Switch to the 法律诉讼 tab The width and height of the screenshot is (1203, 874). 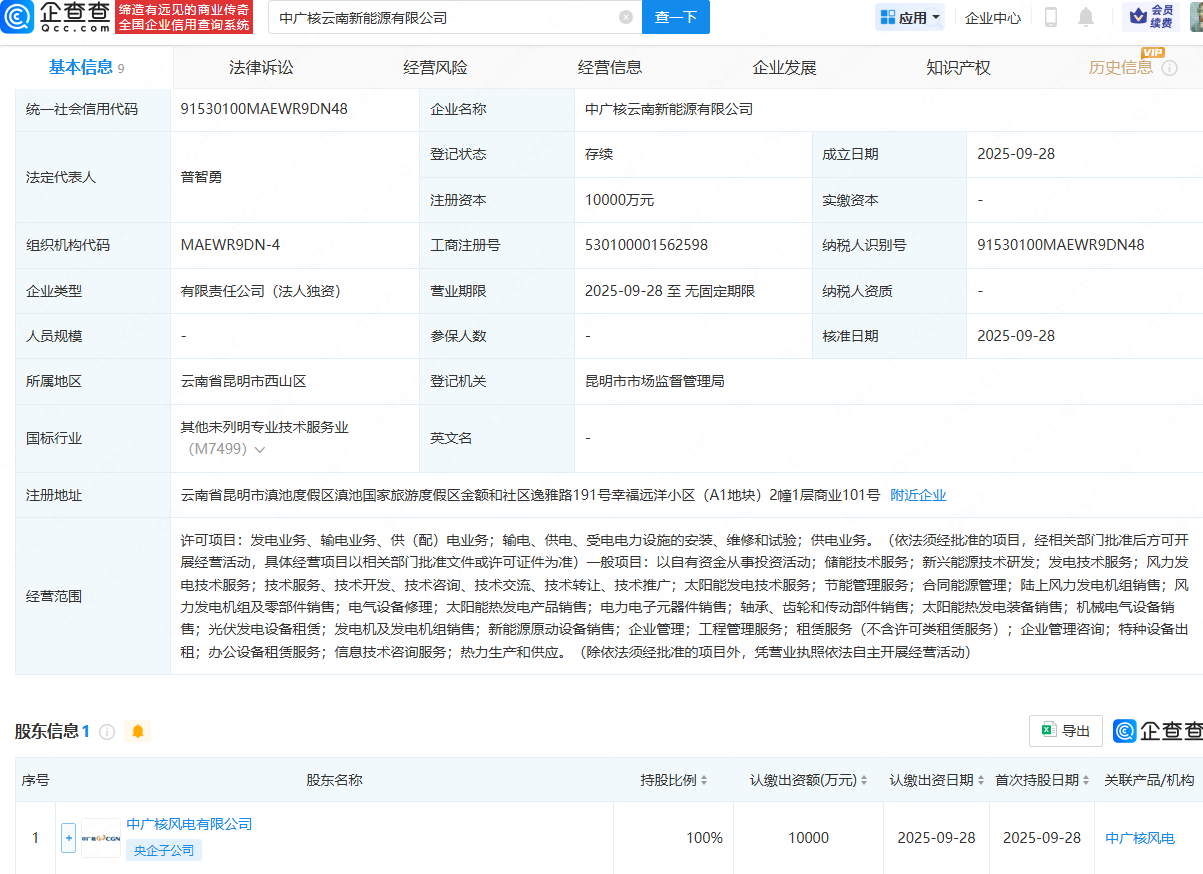[x=261, y=68]
